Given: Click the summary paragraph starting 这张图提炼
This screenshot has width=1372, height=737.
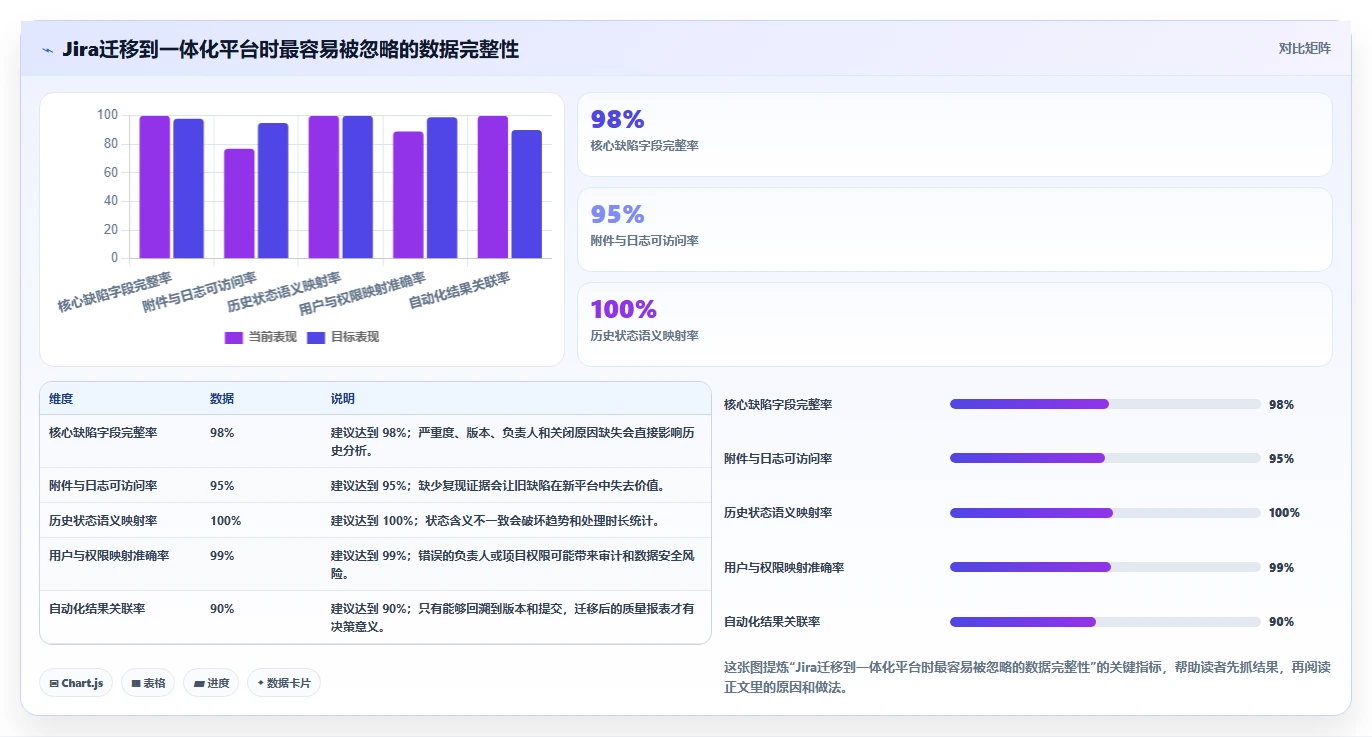Looking at the screenshot, I should tap(1027, 677).
